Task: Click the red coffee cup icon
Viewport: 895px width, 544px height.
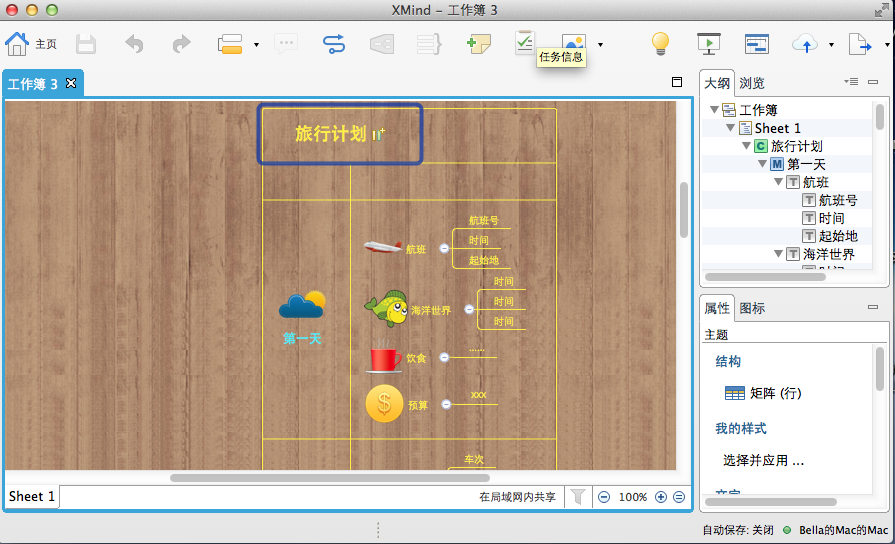Action: [x=384, y=357]
